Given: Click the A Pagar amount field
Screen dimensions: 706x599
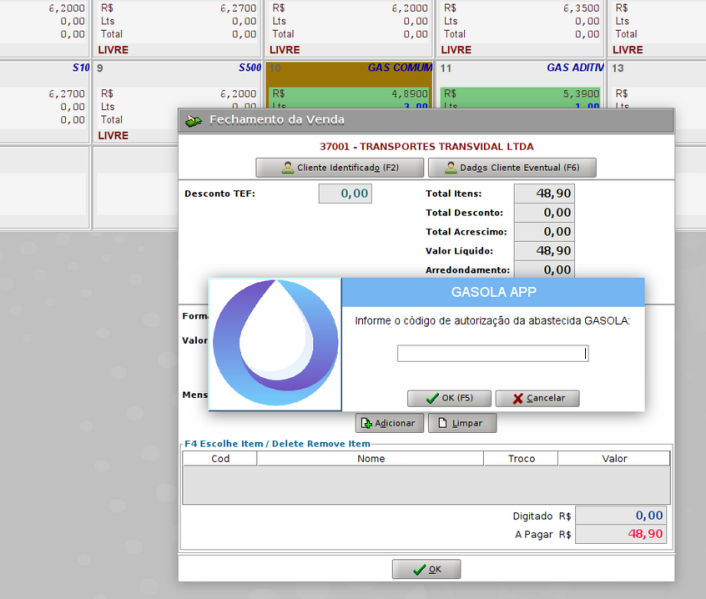Looking at the screenshot, I should click(x=623, y=534).
